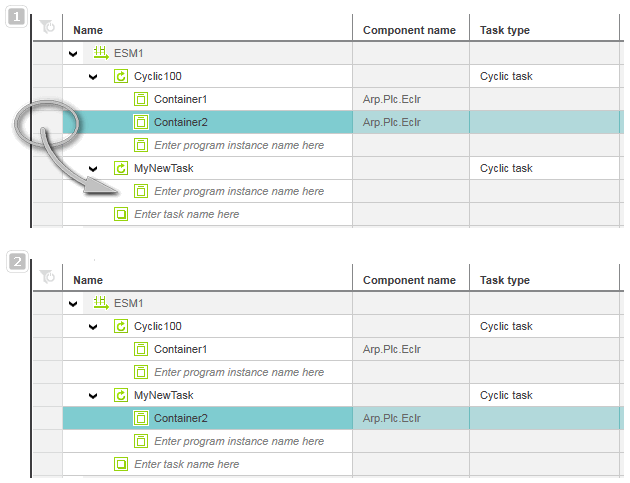Screen dimensions: 630x483
Task: Click the MyNewTask icon in the upper table
Action: pos(121,168)
